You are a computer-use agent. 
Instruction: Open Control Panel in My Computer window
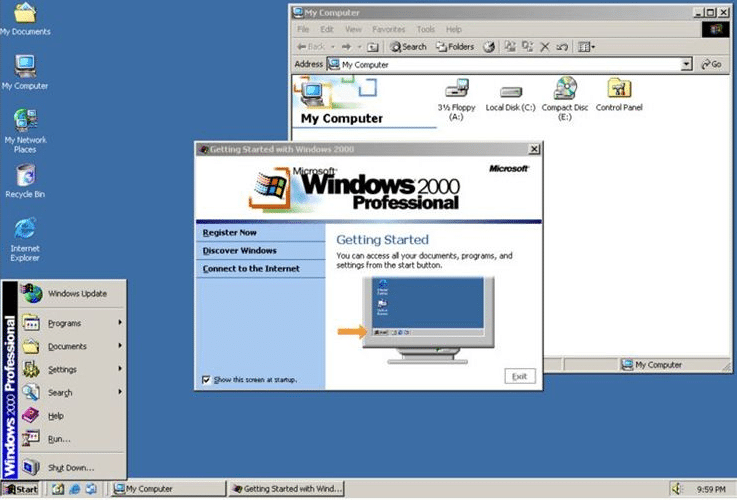click(x=619, y=95)
